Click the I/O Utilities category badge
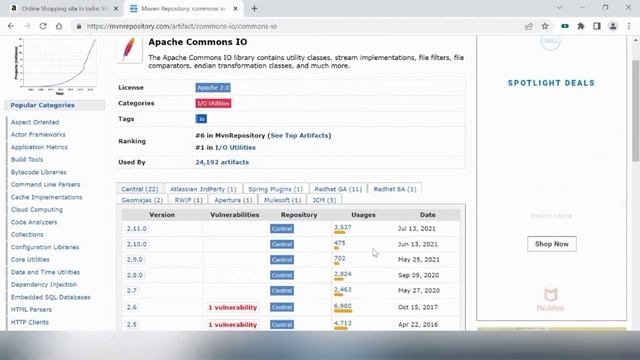The image size is (640, 360). pyautogui.click(x=213, y=103)
